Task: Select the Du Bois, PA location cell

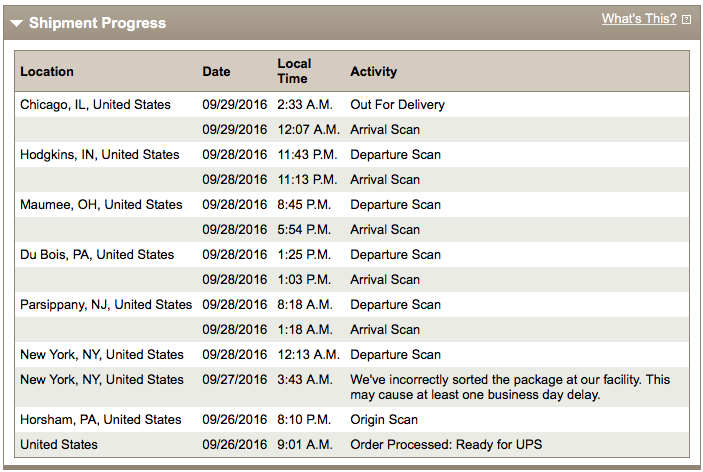Action: pos(97,255)
